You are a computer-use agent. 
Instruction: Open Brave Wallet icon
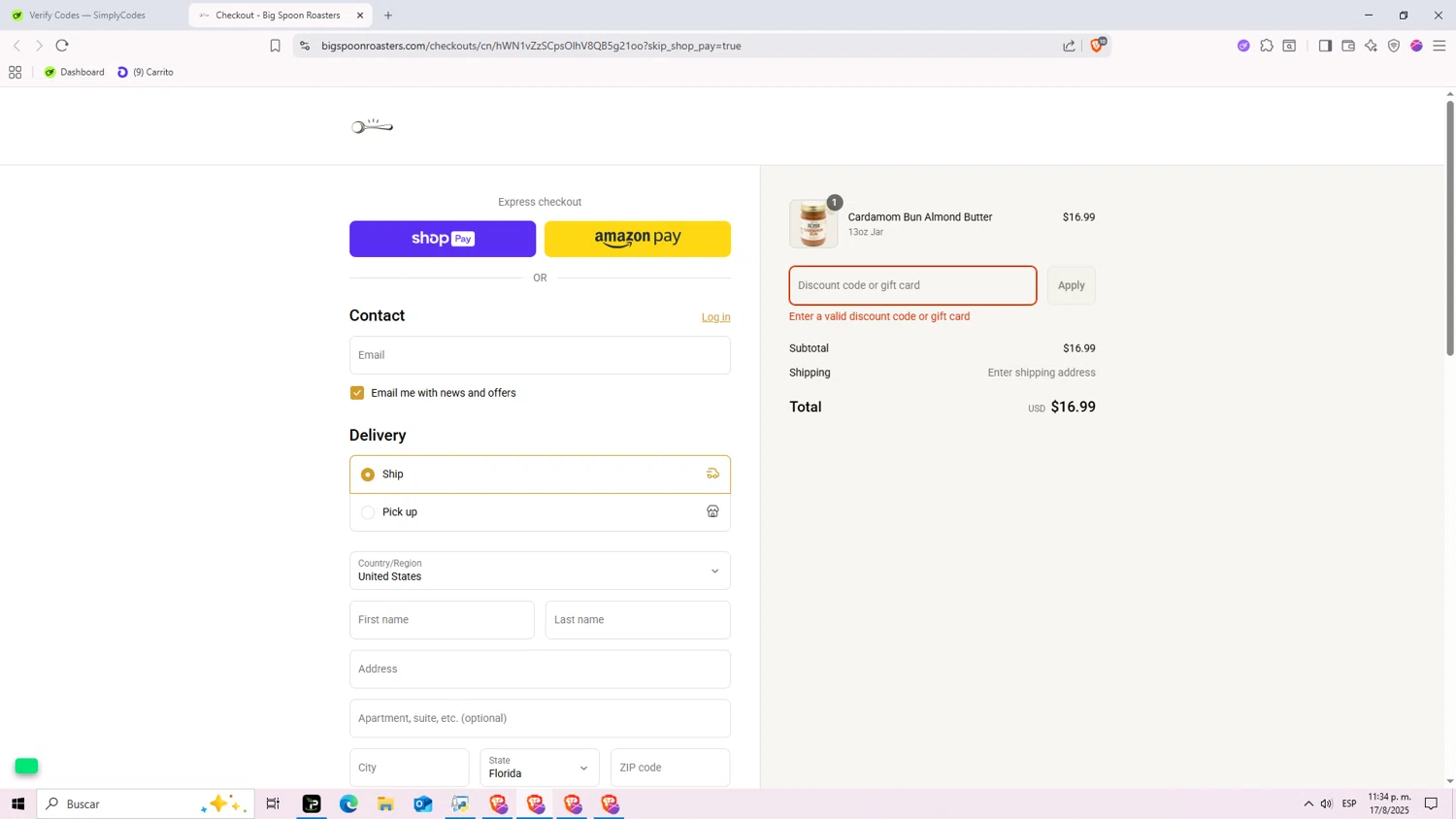pyautogui.click(x=1348, y=46)
